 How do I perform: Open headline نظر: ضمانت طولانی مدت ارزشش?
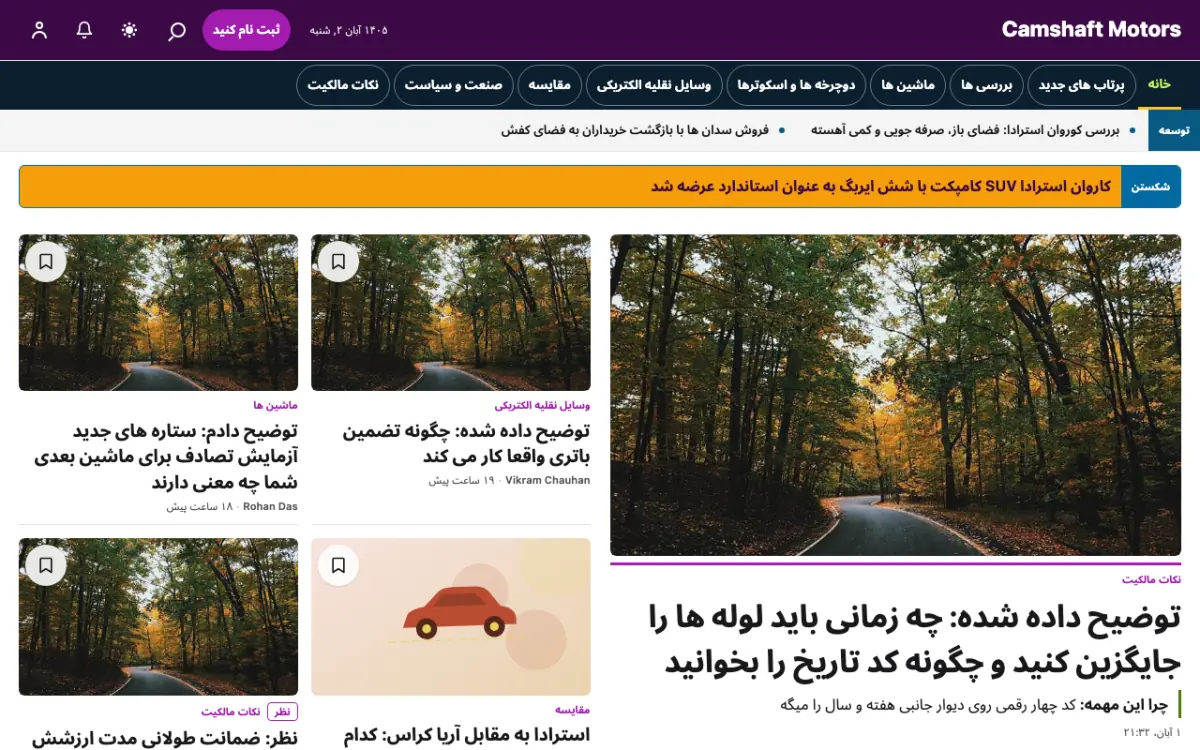165,739
